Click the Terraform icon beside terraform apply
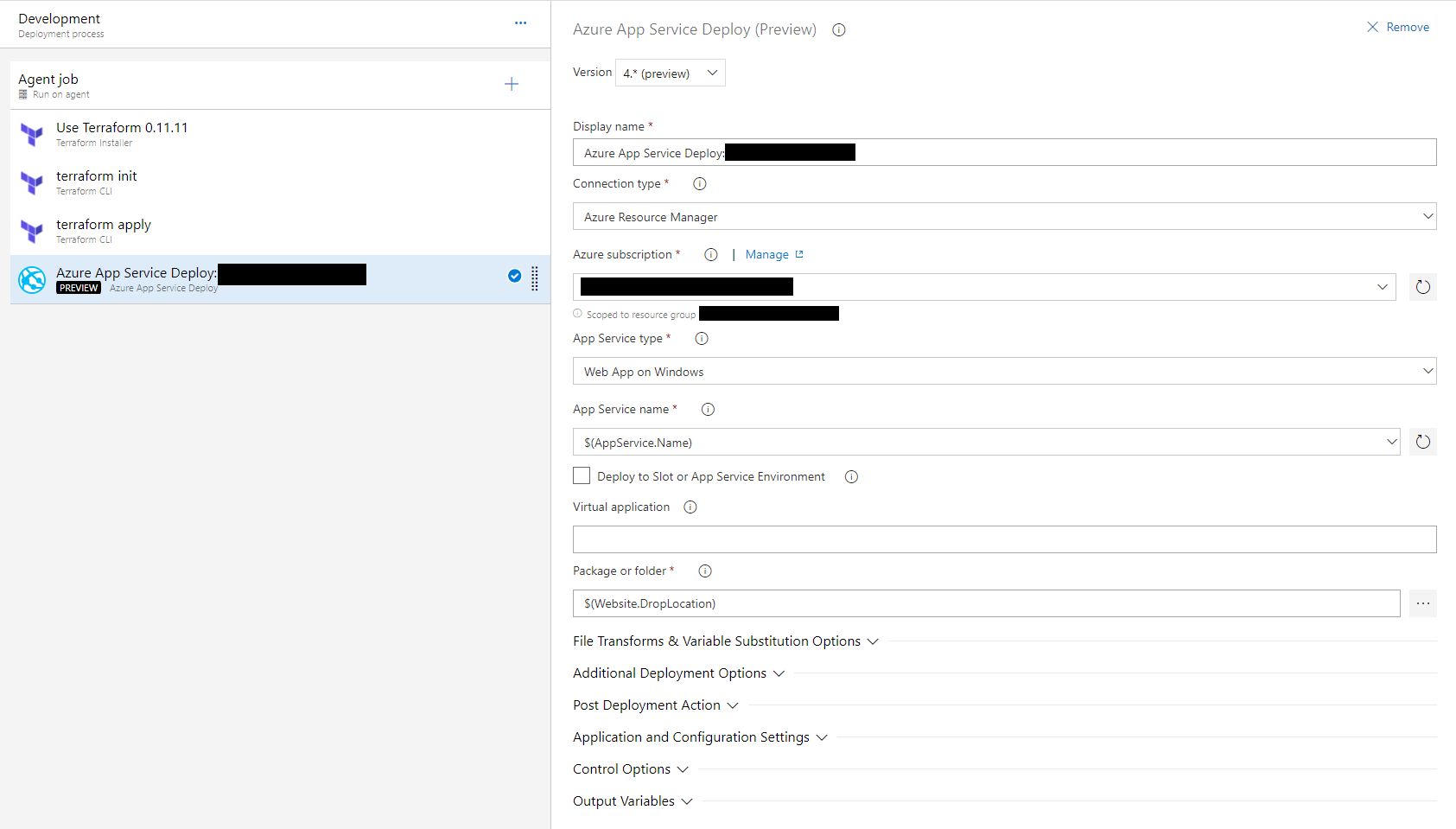Viewport: 1456px width, 829px height. tap(32, 231)
